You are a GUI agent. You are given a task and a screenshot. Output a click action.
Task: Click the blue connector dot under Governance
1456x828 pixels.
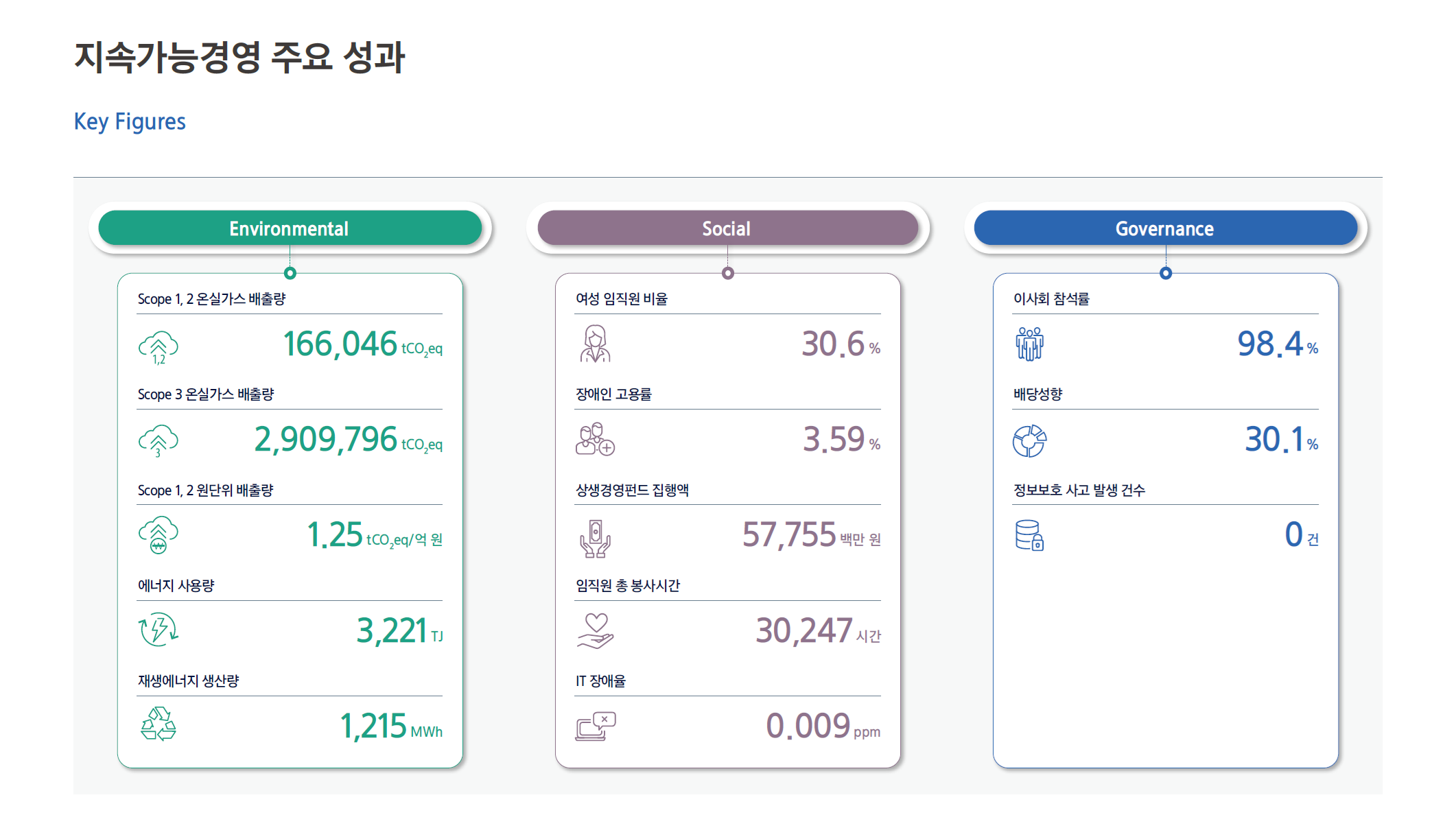1166,273
